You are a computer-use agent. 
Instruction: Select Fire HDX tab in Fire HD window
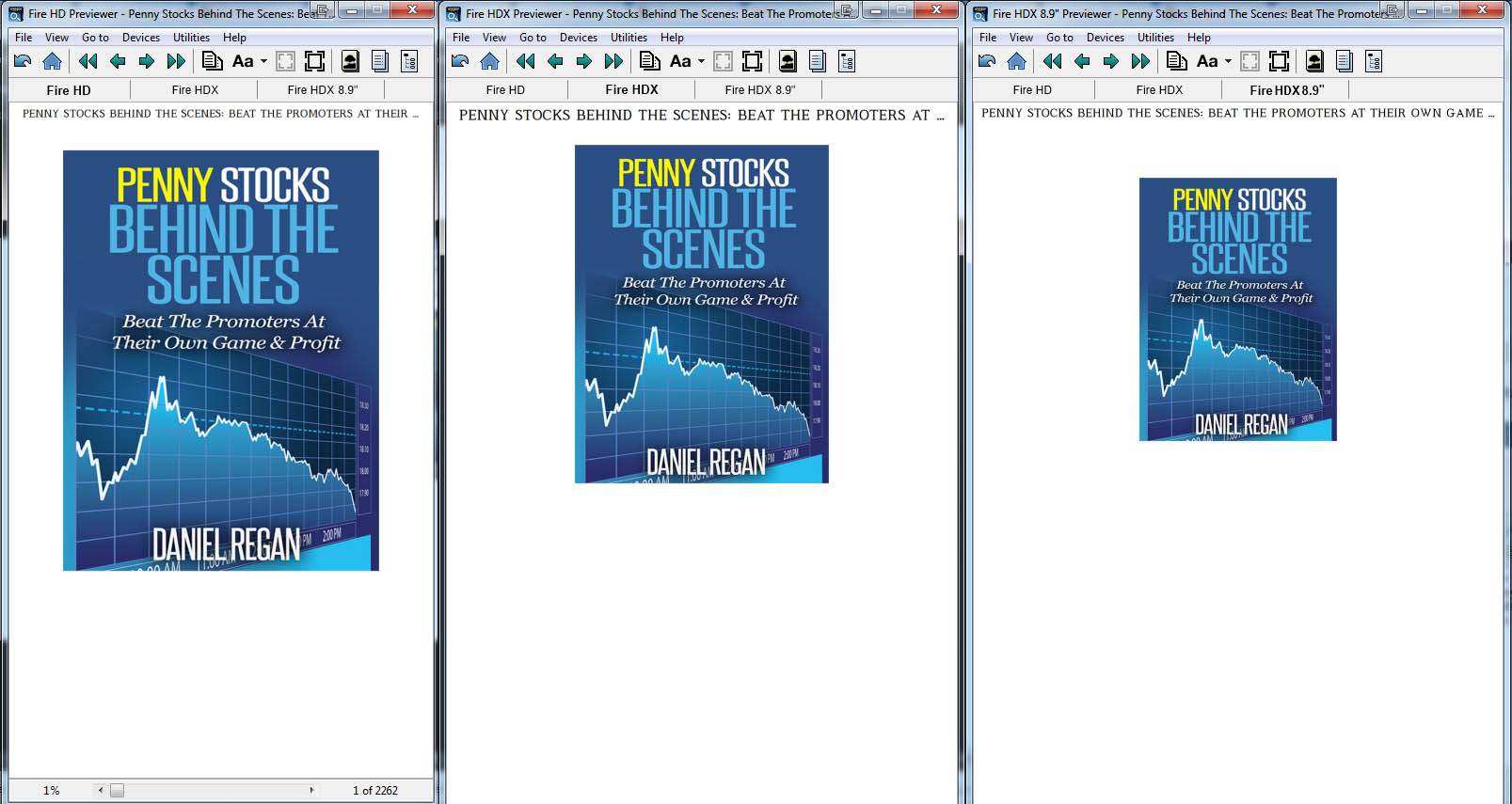click(x=195, y=90)
